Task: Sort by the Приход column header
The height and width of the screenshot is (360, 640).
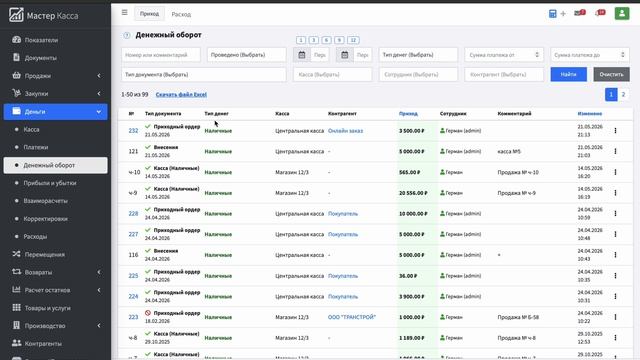Action: pyautogui.click(x=408, y=113)
